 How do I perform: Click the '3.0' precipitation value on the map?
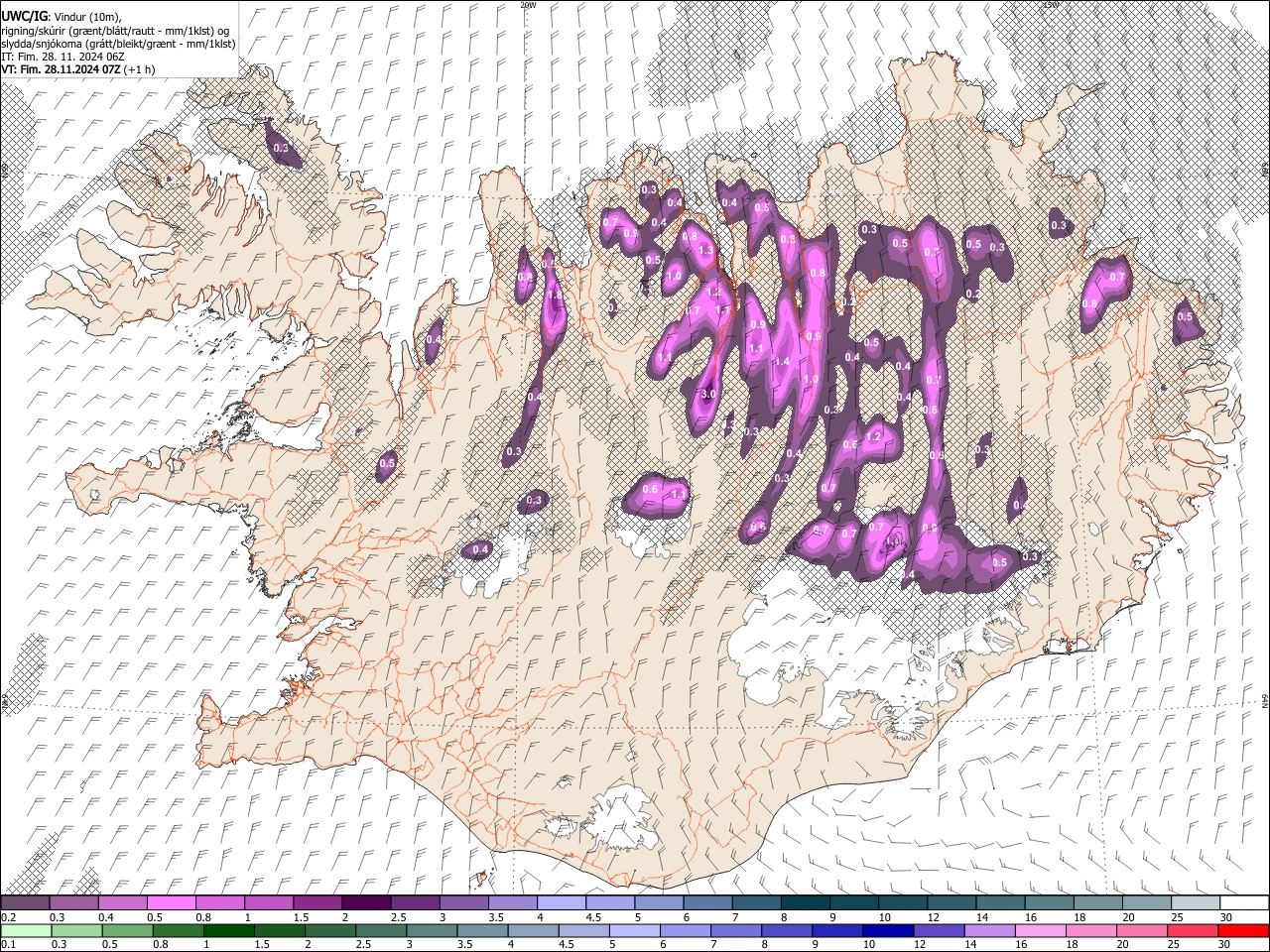click(707, 394)
